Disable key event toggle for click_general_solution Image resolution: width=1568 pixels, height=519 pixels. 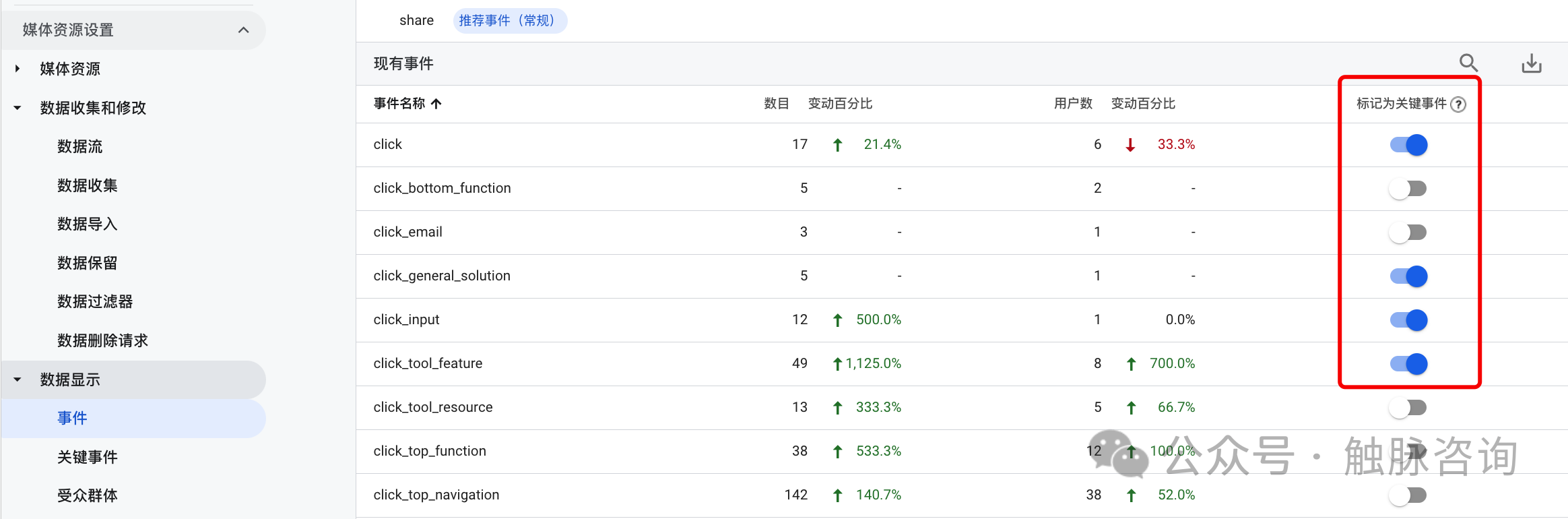pyautogui.click(x=1408, y=276)
